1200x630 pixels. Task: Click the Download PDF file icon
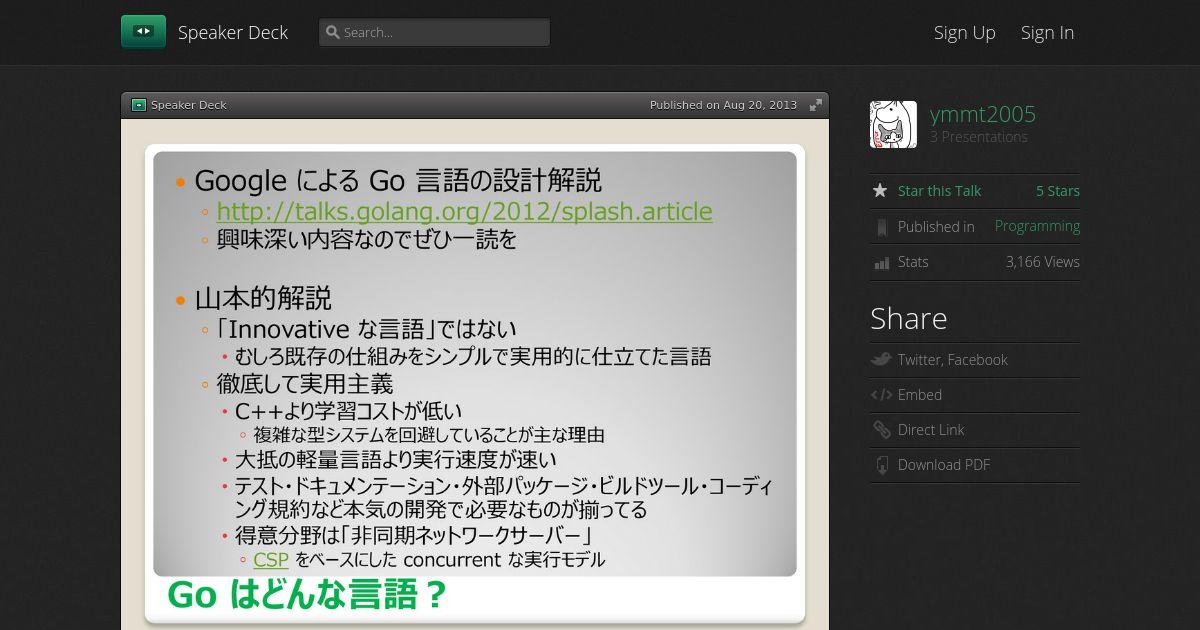click(x=881, y=465)
